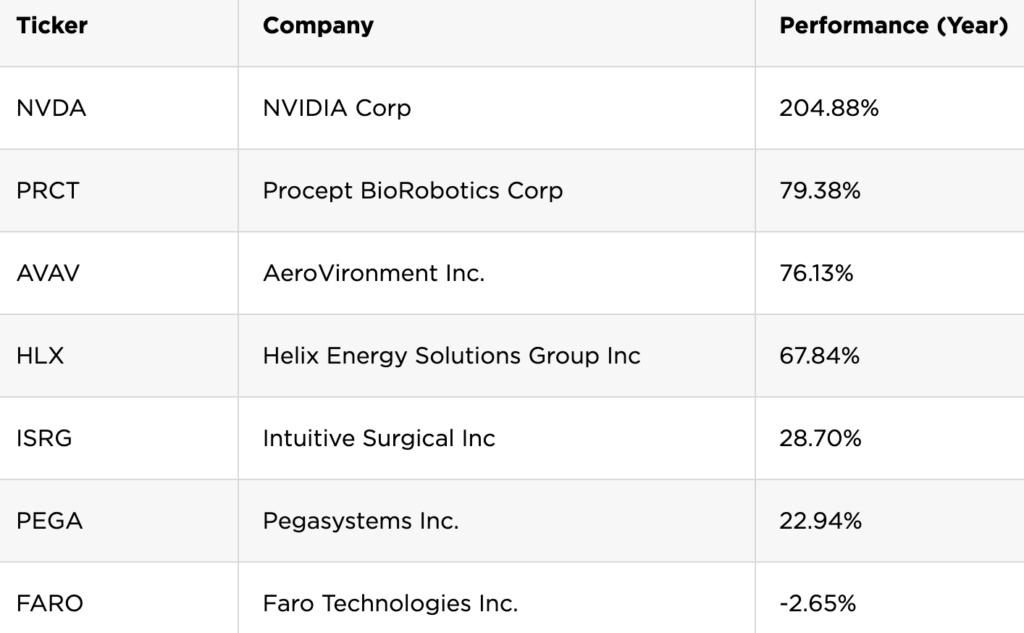Click Procept BioRobotics Corp company name
The image size is (1024, 633).
click(413, 191)
